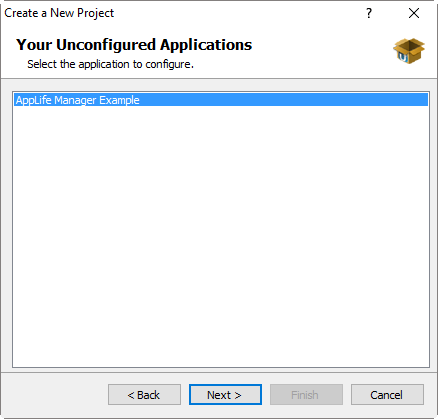Click the Your Unconfigured Applications heading
Image resolution: width=438 pixels, height=419 pixels.
[134, 45]
